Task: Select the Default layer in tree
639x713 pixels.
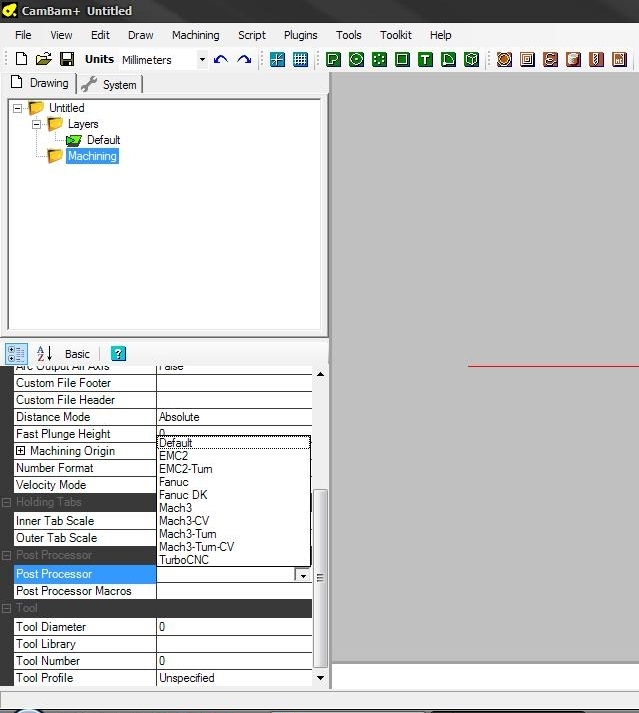Action: [x=103, y=140]
